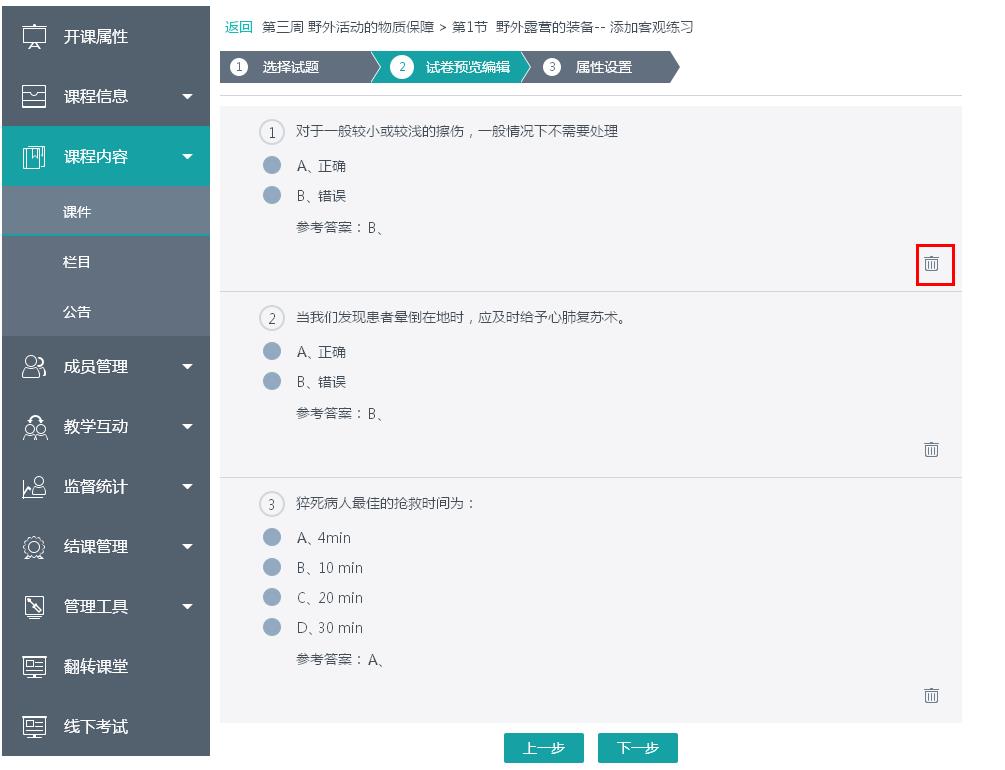Click the 开课属性 sidebar icon
Image resolution: width=1005 pixels, height=770 pixels.
coord(35,37)
